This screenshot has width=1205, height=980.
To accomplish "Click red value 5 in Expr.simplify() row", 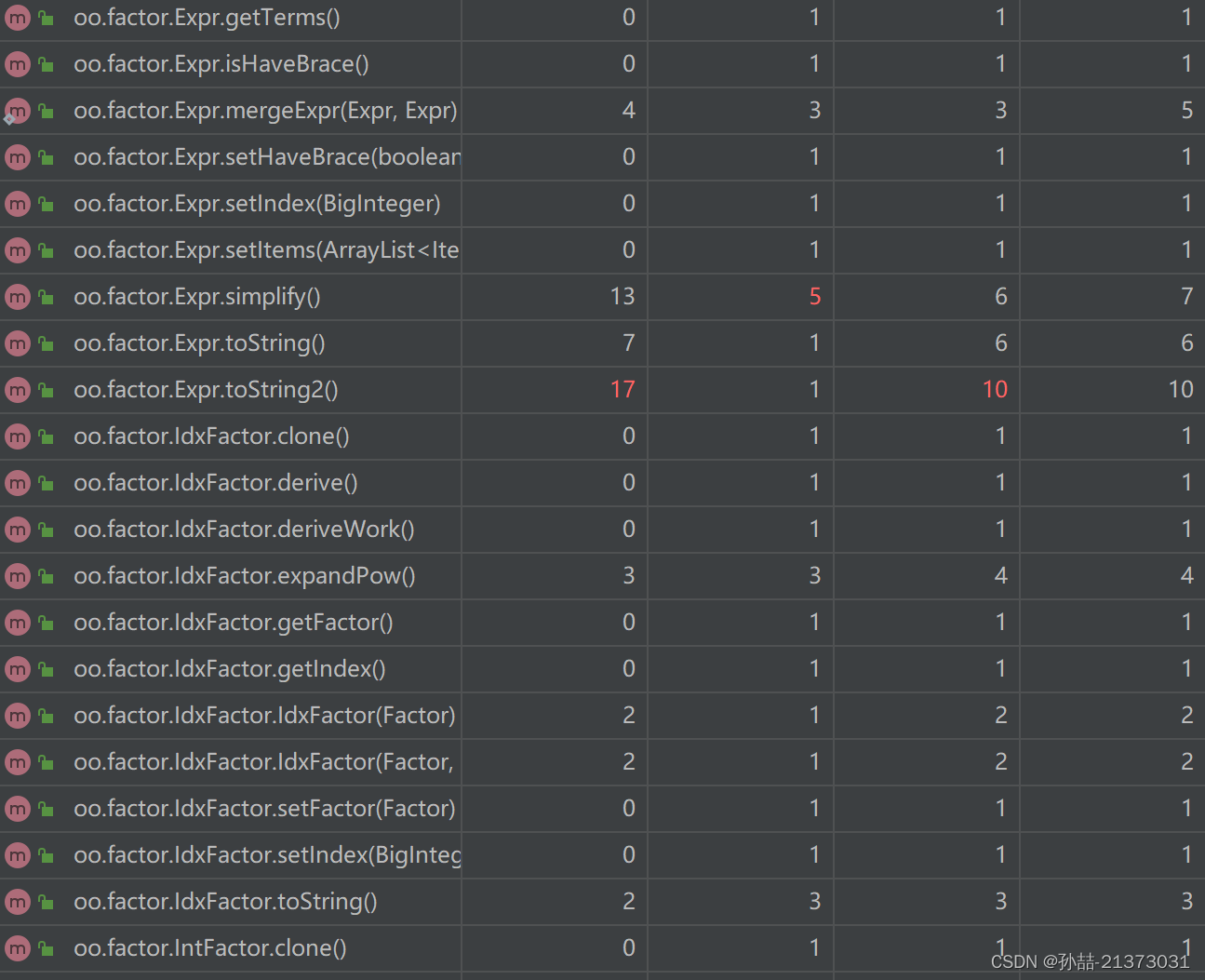I will 815,297.
